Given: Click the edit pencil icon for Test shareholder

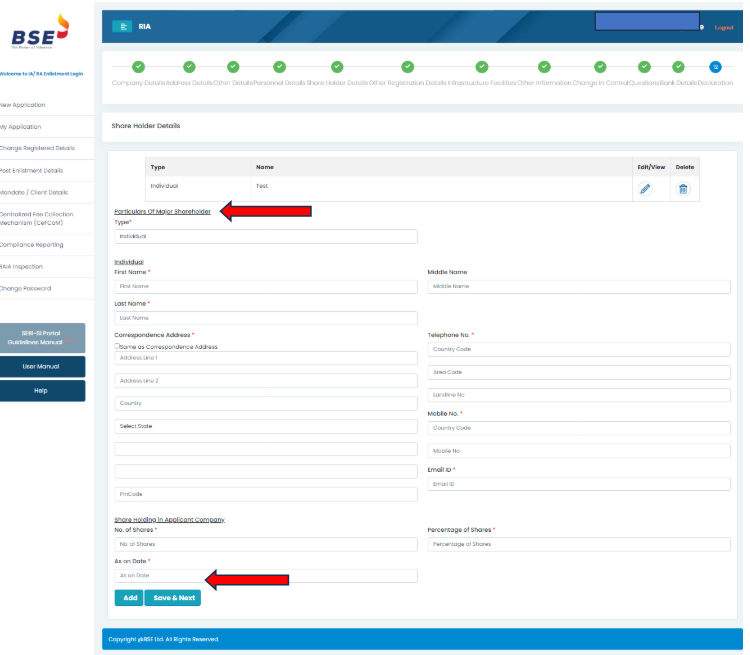Looking at the screenshot, I should click(x=645, y=188).
